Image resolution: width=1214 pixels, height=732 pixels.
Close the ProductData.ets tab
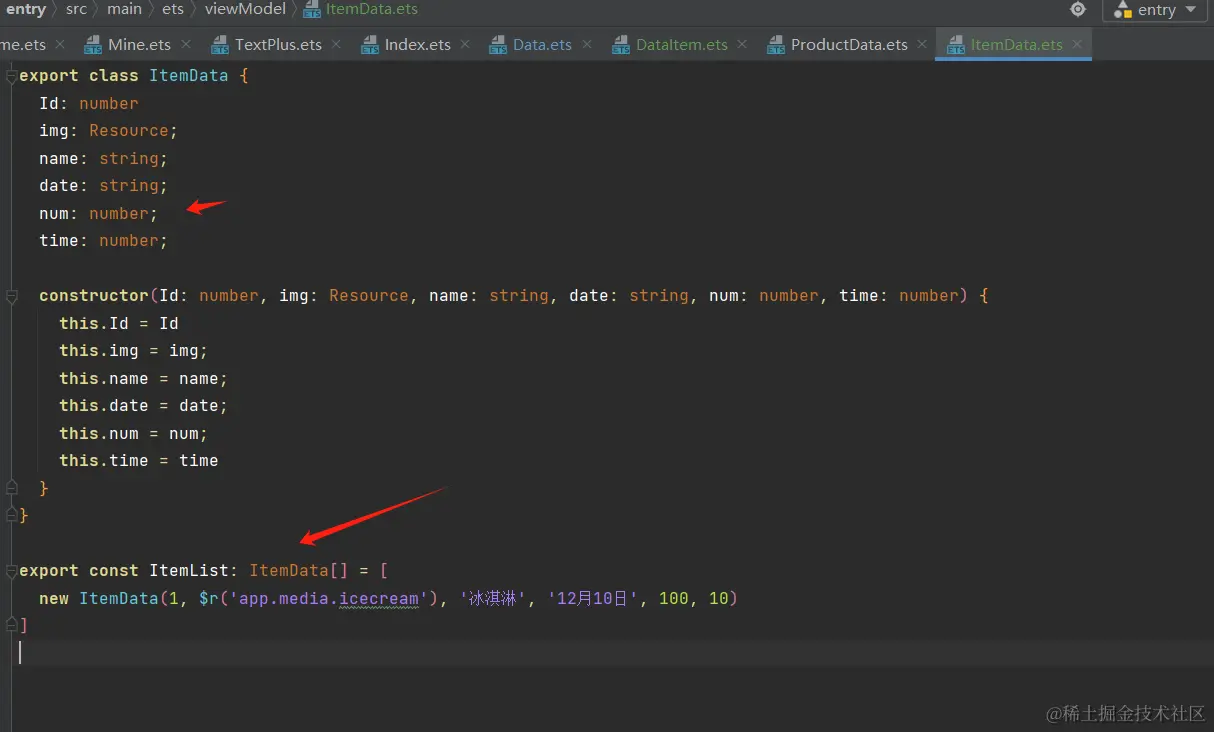coord(923,44)
